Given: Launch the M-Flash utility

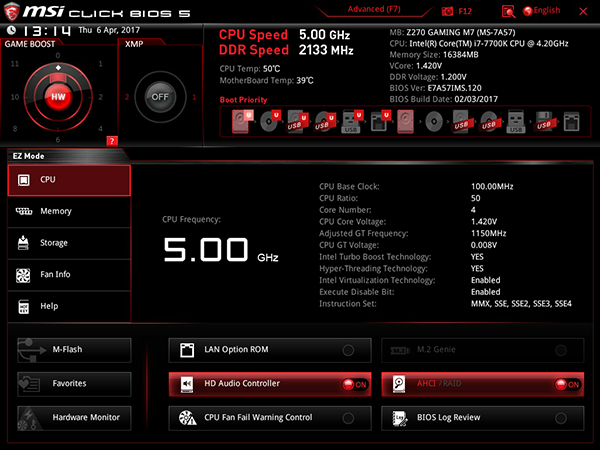Looking at the screenshot, I should 74,350.
